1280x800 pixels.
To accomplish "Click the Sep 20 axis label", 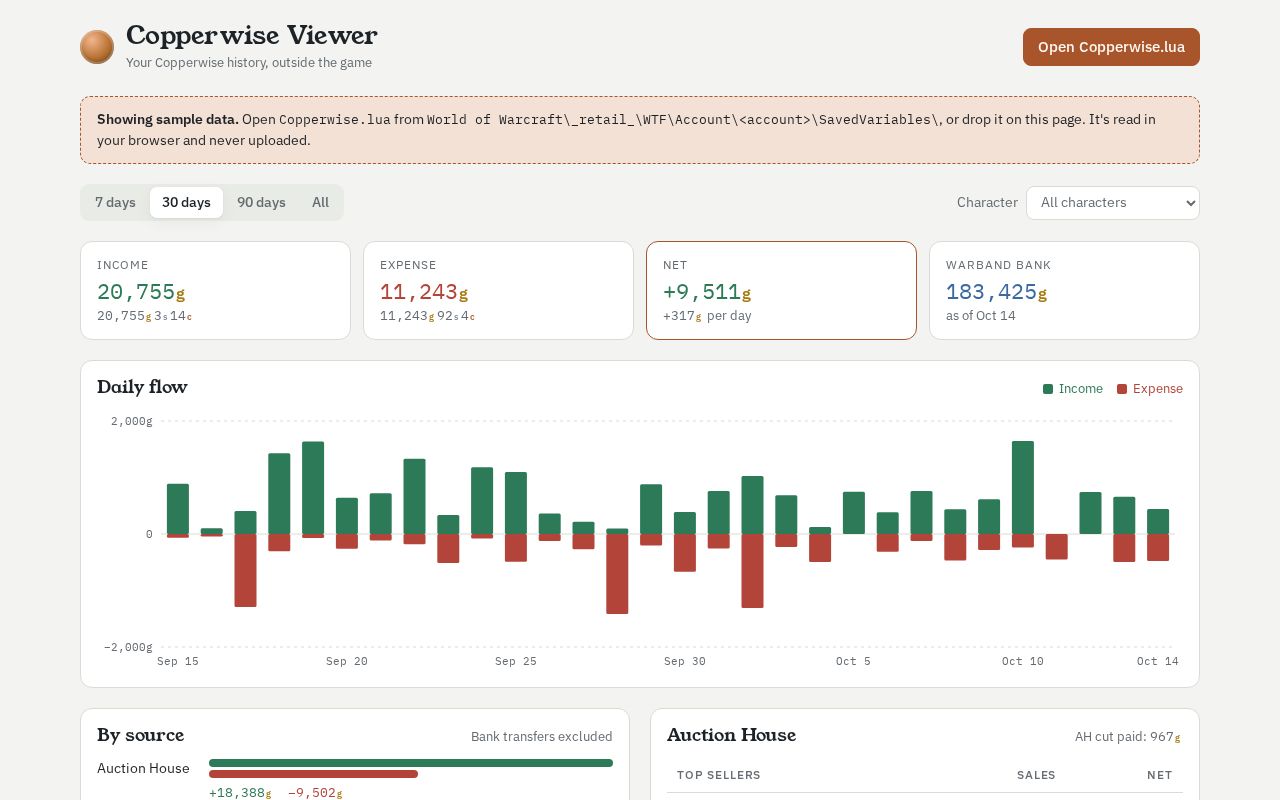I will click(347, 661).
